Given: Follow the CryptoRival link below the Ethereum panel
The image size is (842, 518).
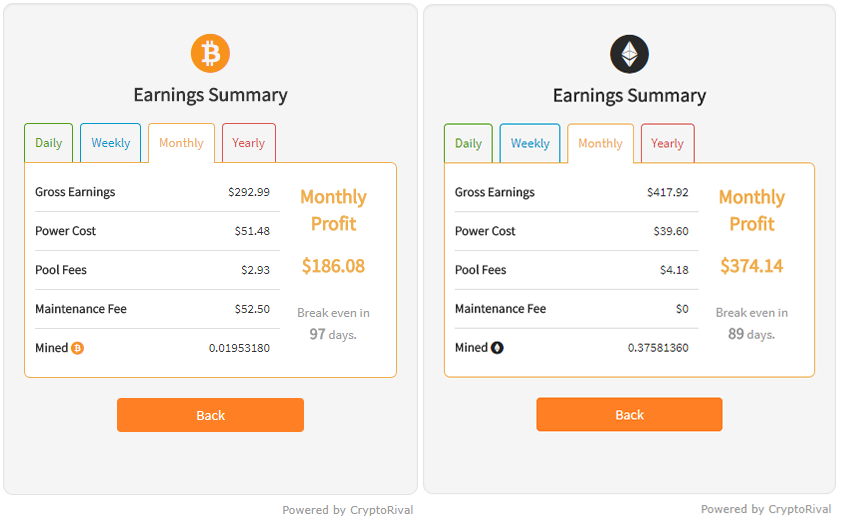Looking at the screenshot, I should 800,509.
